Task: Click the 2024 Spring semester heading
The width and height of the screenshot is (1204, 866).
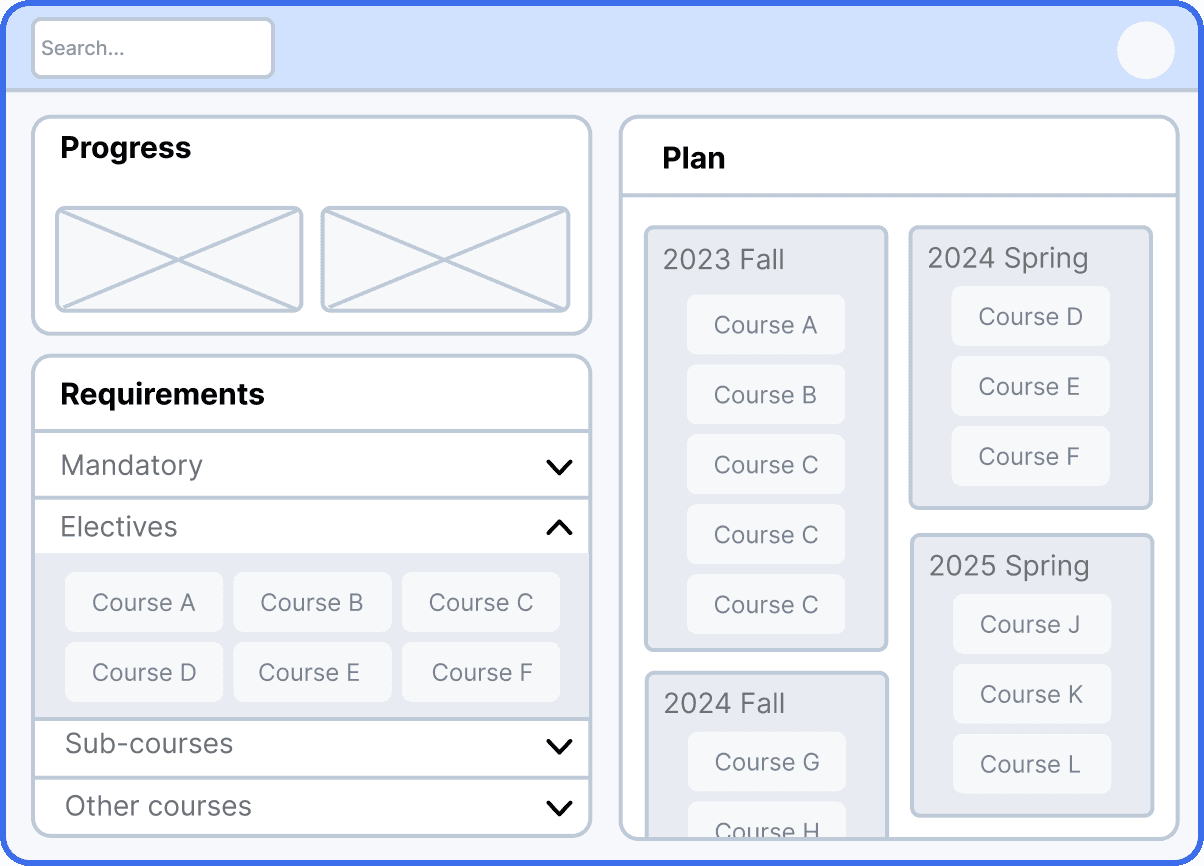Action: pos(1008,258)
